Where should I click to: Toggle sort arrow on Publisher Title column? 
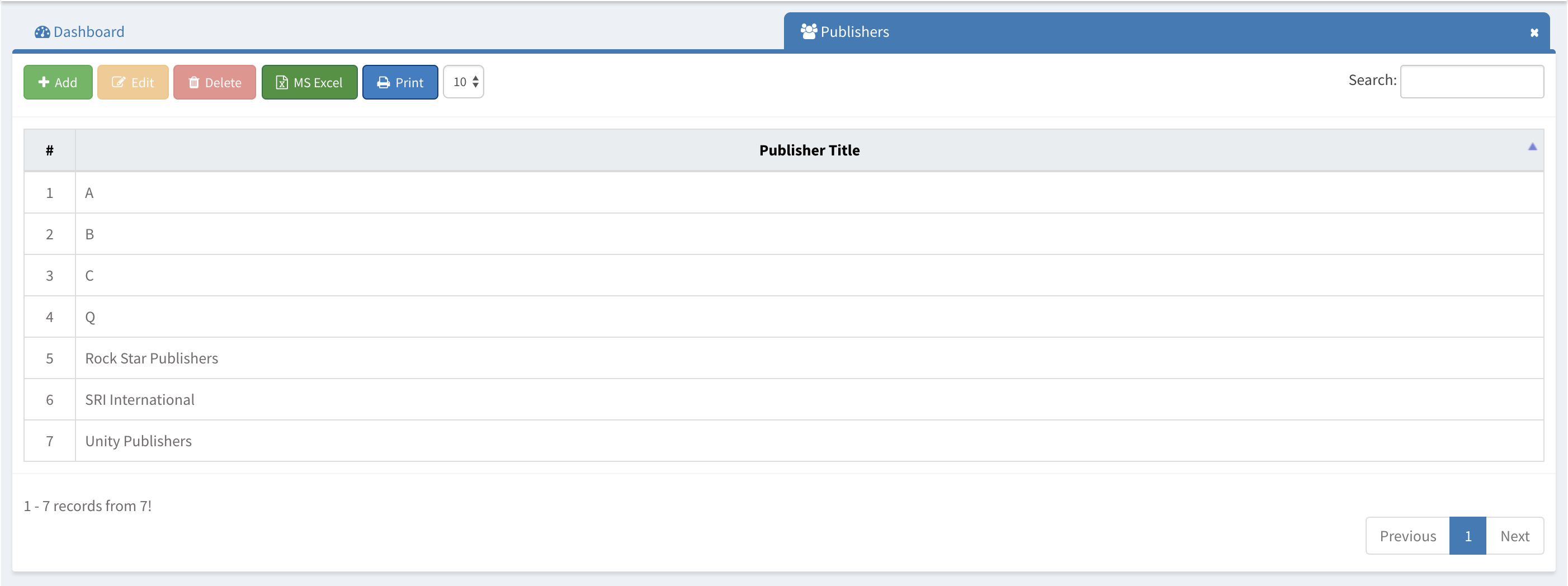click(1532, 146)
